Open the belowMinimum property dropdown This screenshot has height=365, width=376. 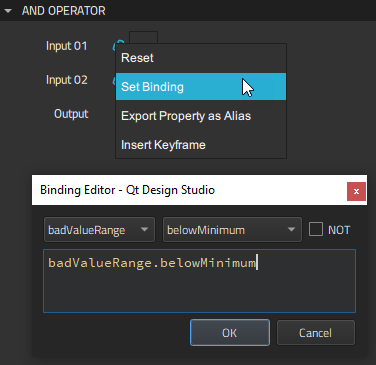click(232, 230)
